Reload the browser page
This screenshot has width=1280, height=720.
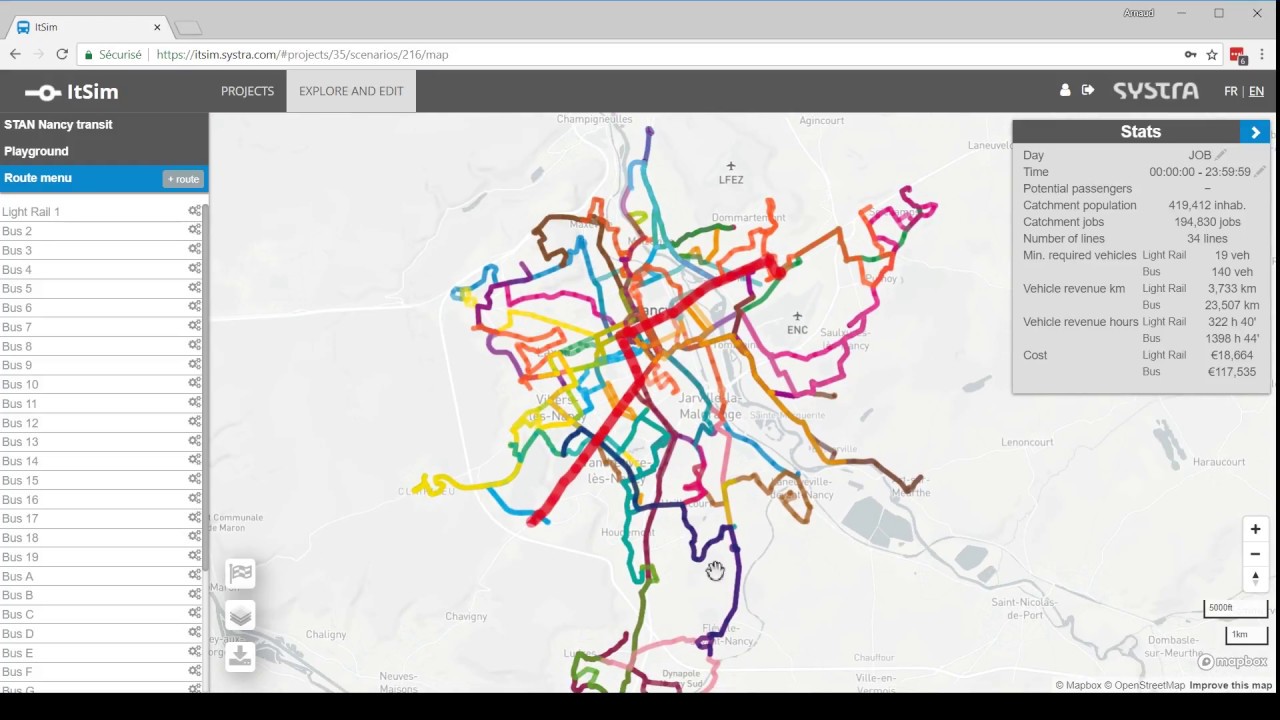tap(62, 55)
